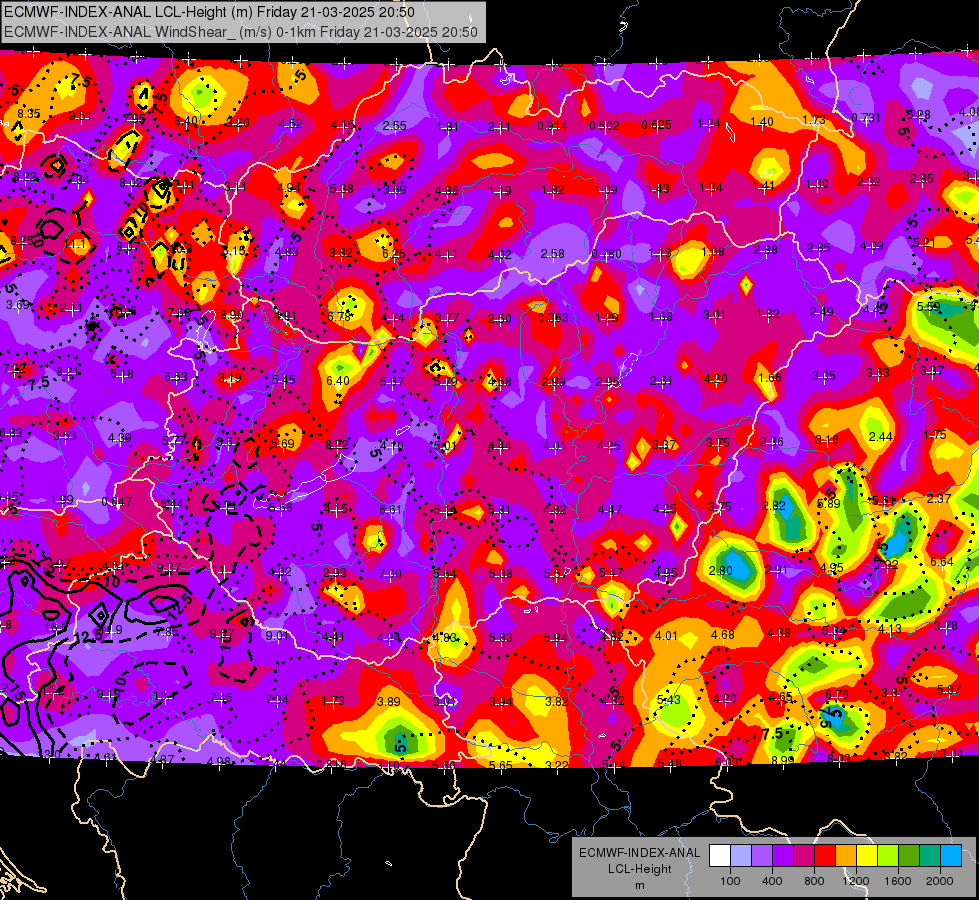This screenshot has height=900, width=979.
Task: Click the grid value 6.53
Action: click(176, 377)
